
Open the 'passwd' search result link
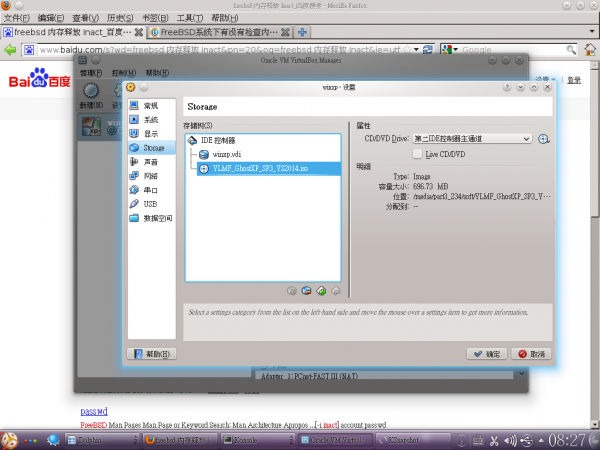(x=94, y=411)
